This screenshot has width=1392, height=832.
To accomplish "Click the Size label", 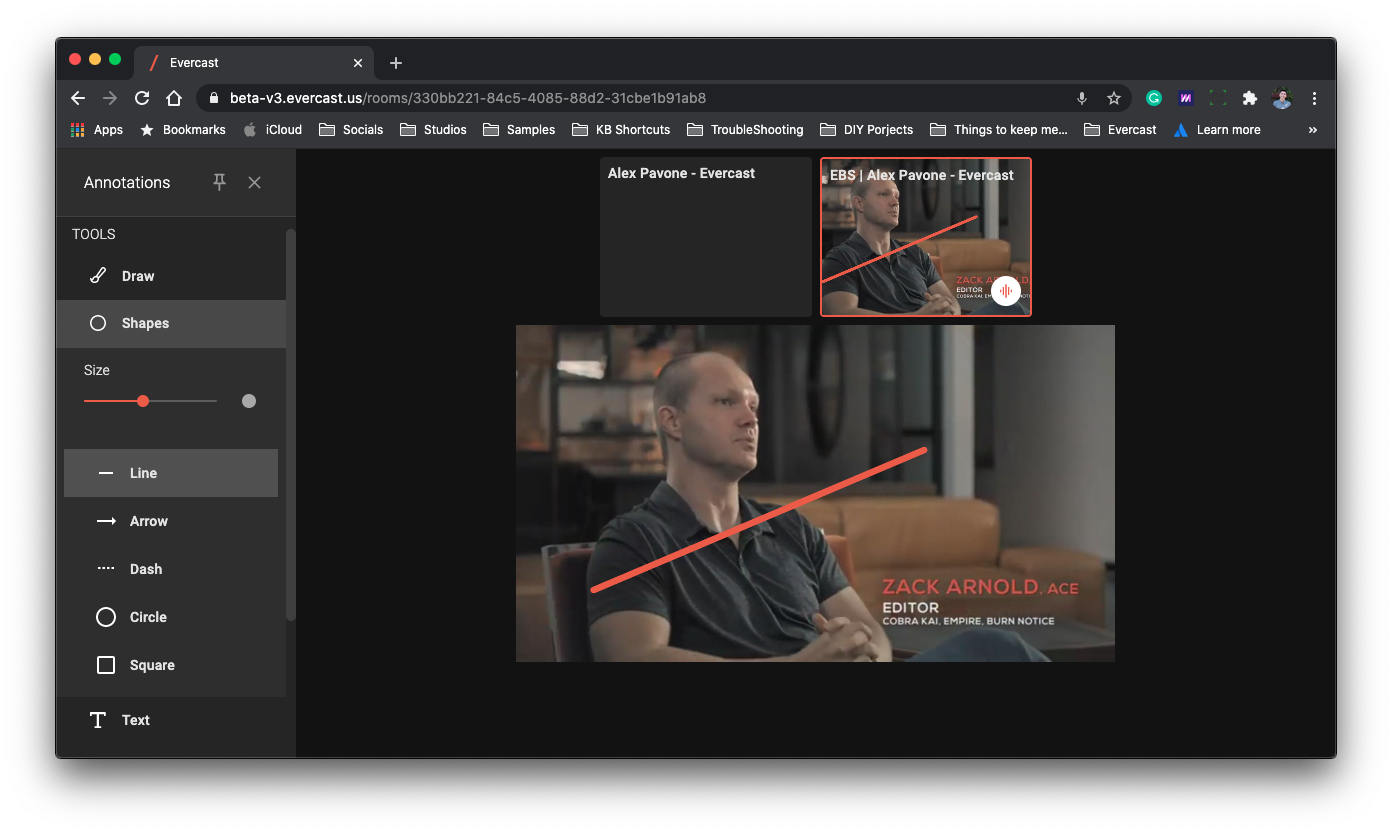I will coord(97,370).
